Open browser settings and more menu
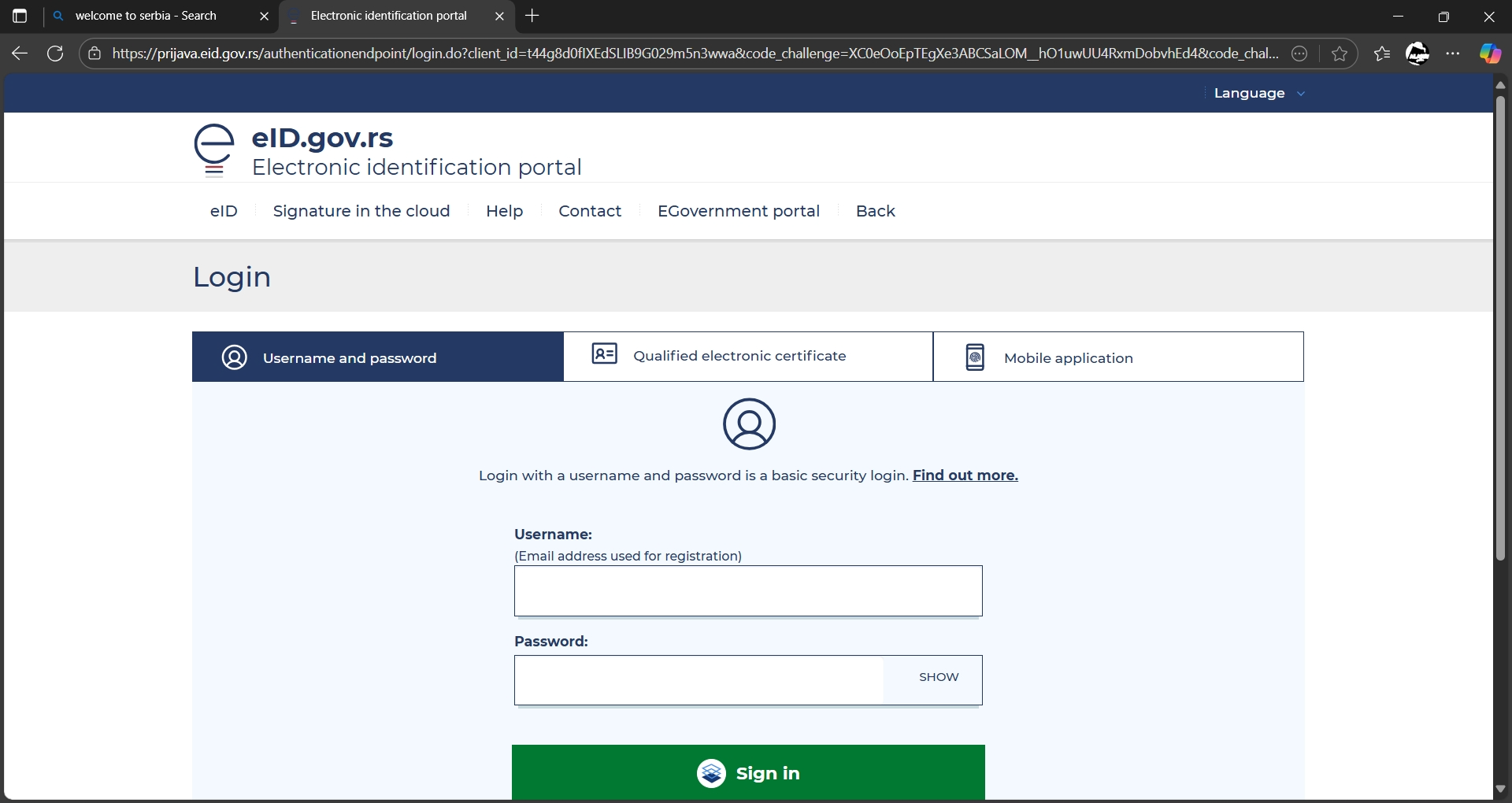This screenshot has width=1512, height=803. (1453, 54)
